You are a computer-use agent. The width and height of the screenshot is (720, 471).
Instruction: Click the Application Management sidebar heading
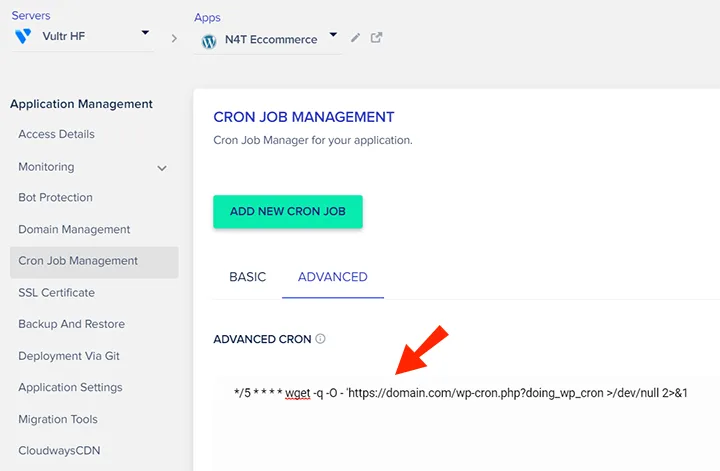81,104
